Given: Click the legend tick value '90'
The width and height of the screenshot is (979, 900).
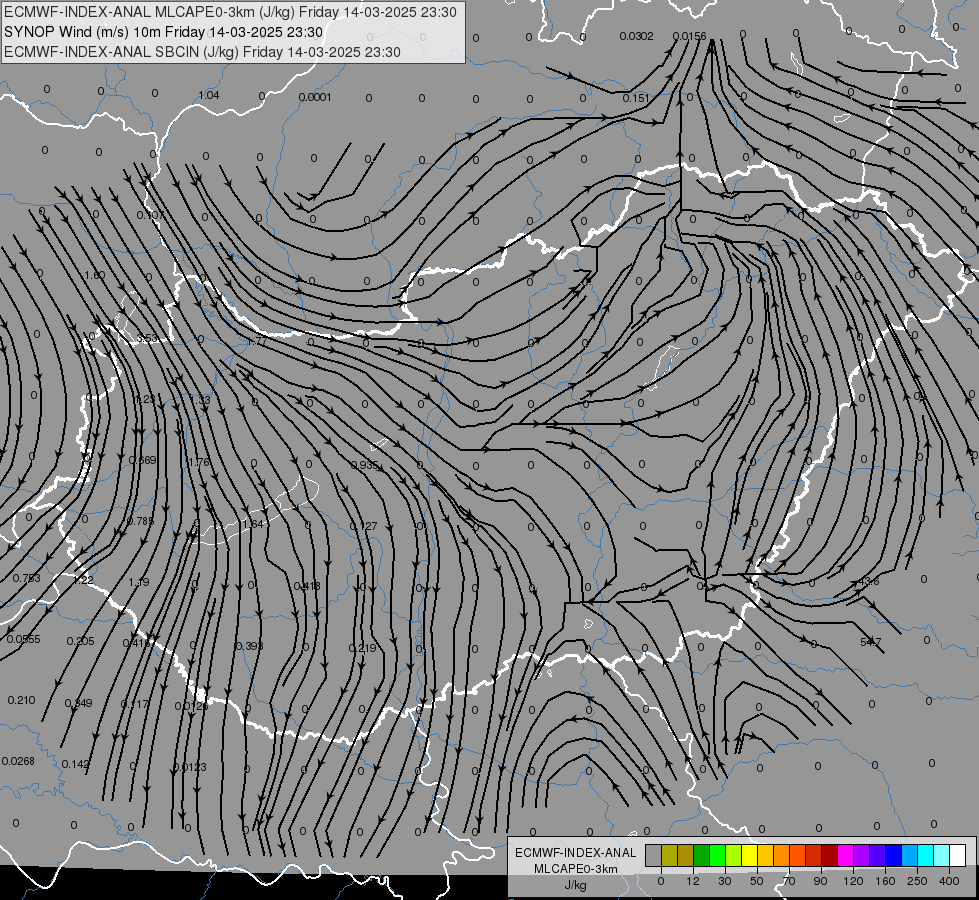Looking at the screenshot, I should pyautogui.click(x=820, y=881).
